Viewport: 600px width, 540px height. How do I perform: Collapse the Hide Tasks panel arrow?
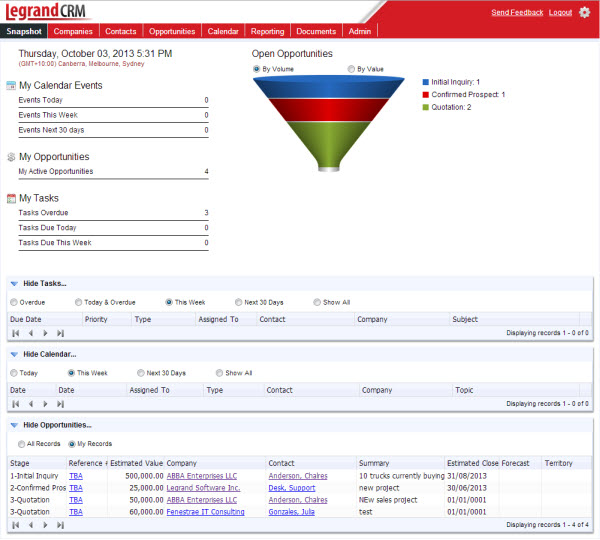14,284
